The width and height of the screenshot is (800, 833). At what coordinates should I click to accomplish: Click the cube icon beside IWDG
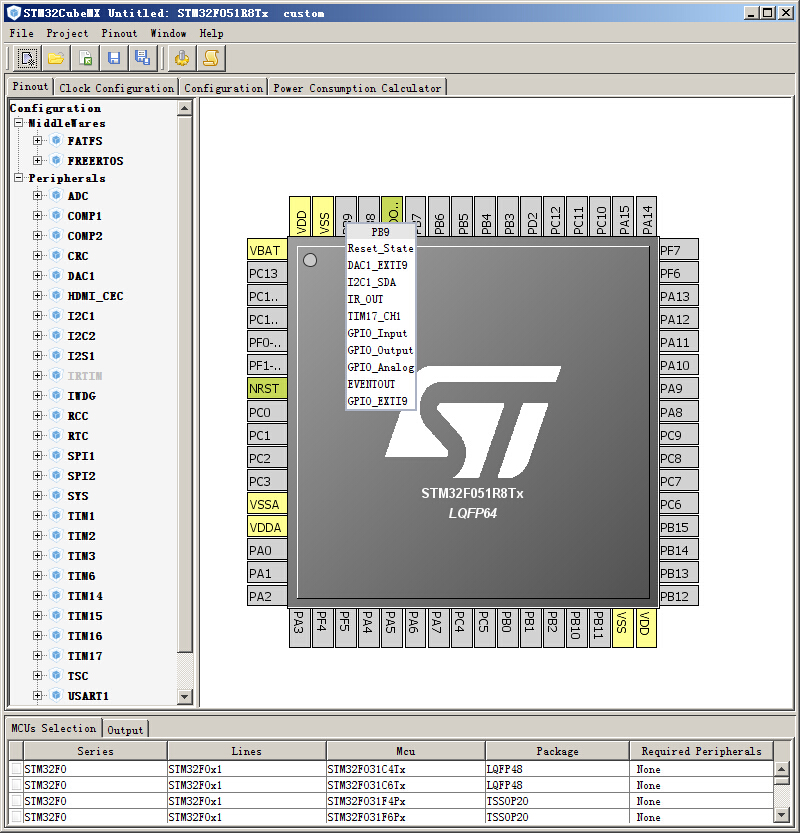click(56, 395)
